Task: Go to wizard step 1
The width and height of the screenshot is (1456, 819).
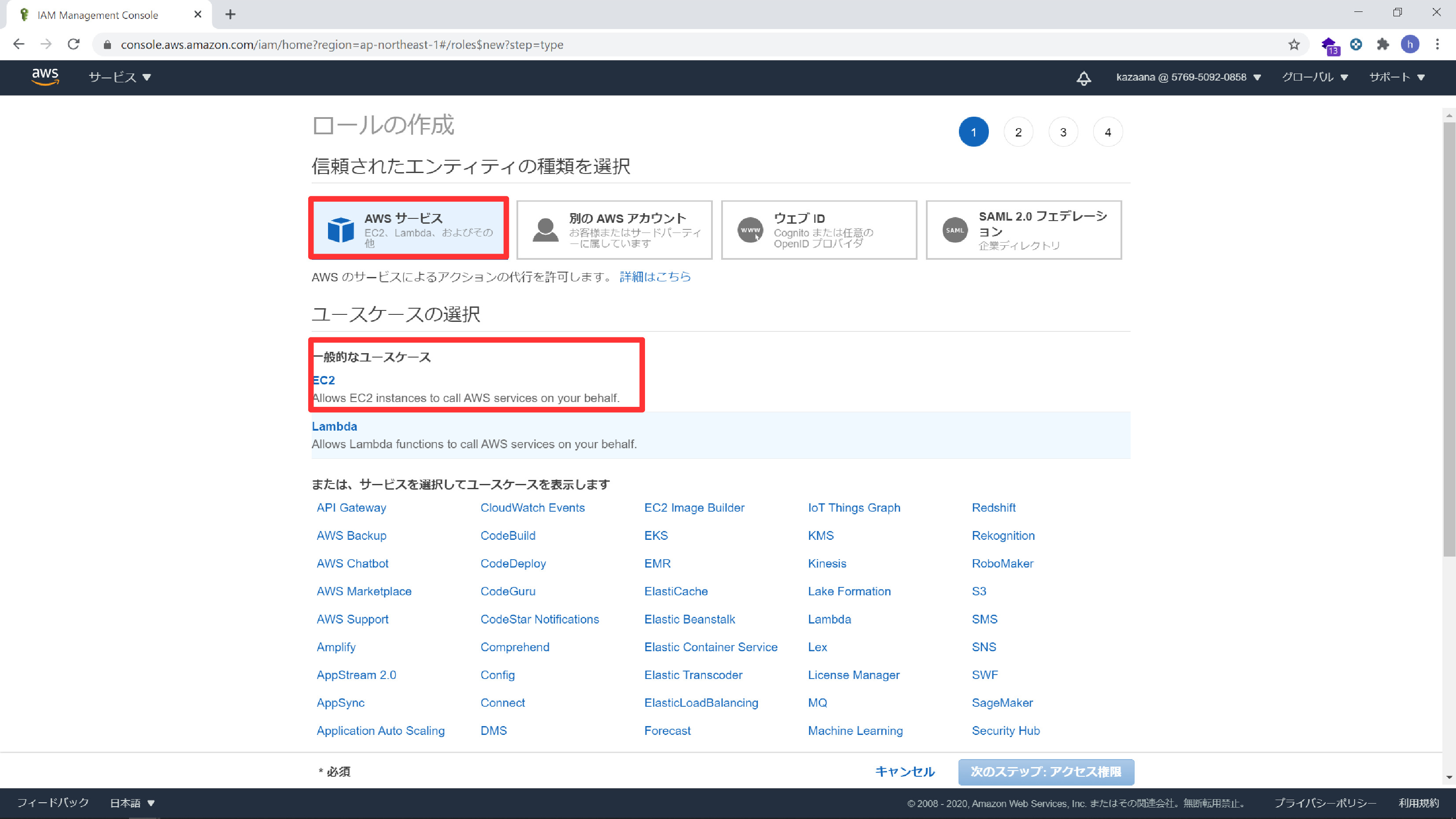Action: [x=973, y=132]
